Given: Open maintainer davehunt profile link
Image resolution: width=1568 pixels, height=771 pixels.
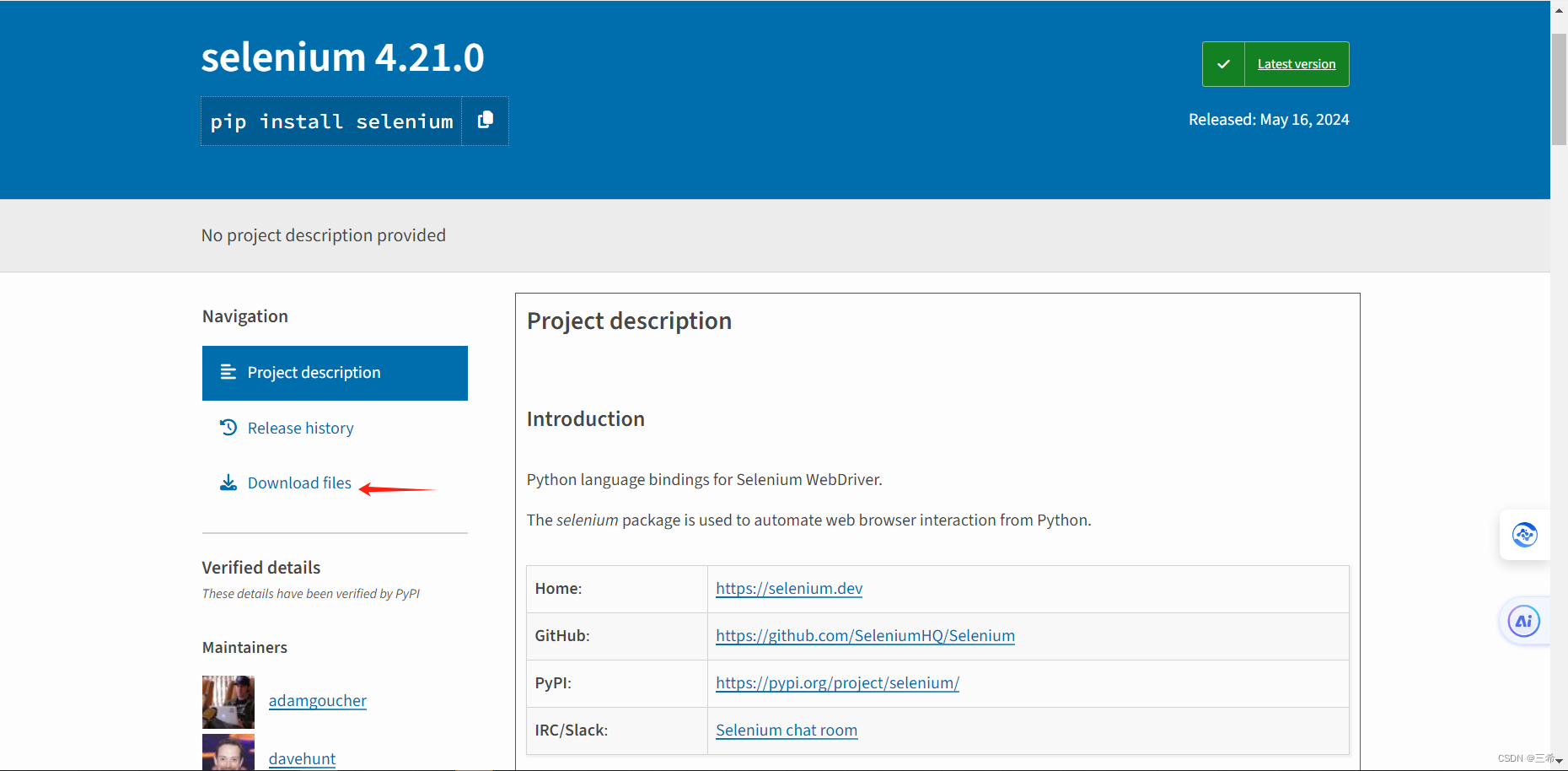Looking at the screenshot, I should (302, 759).
